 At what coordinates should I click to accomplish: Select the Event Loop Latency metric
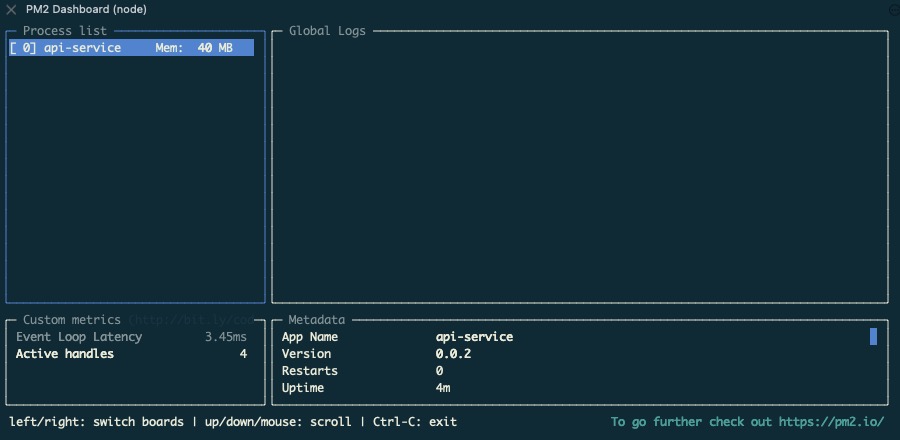point(79,337)
